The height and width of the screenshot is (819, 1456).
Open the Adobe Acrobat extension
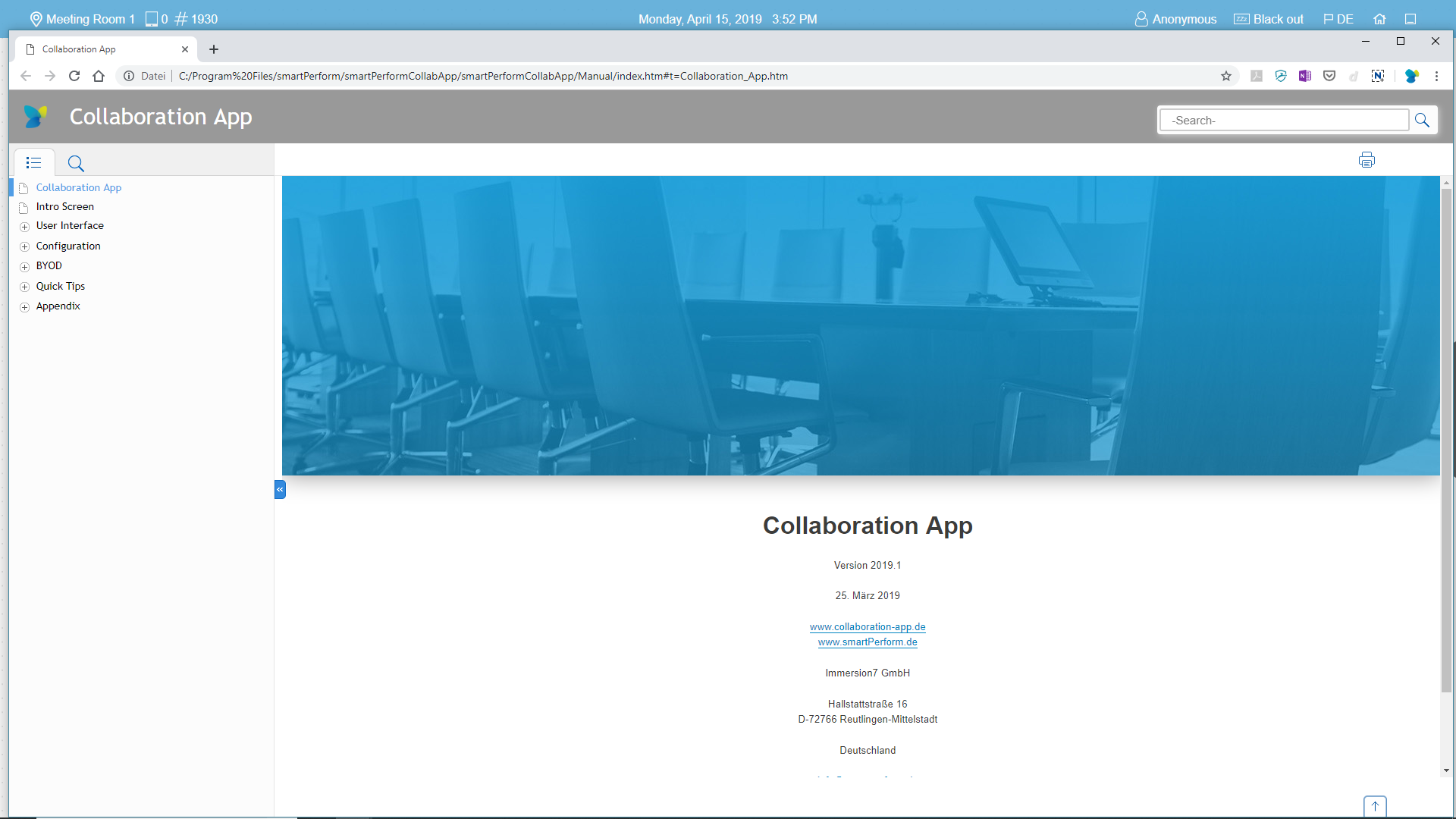1257,76
